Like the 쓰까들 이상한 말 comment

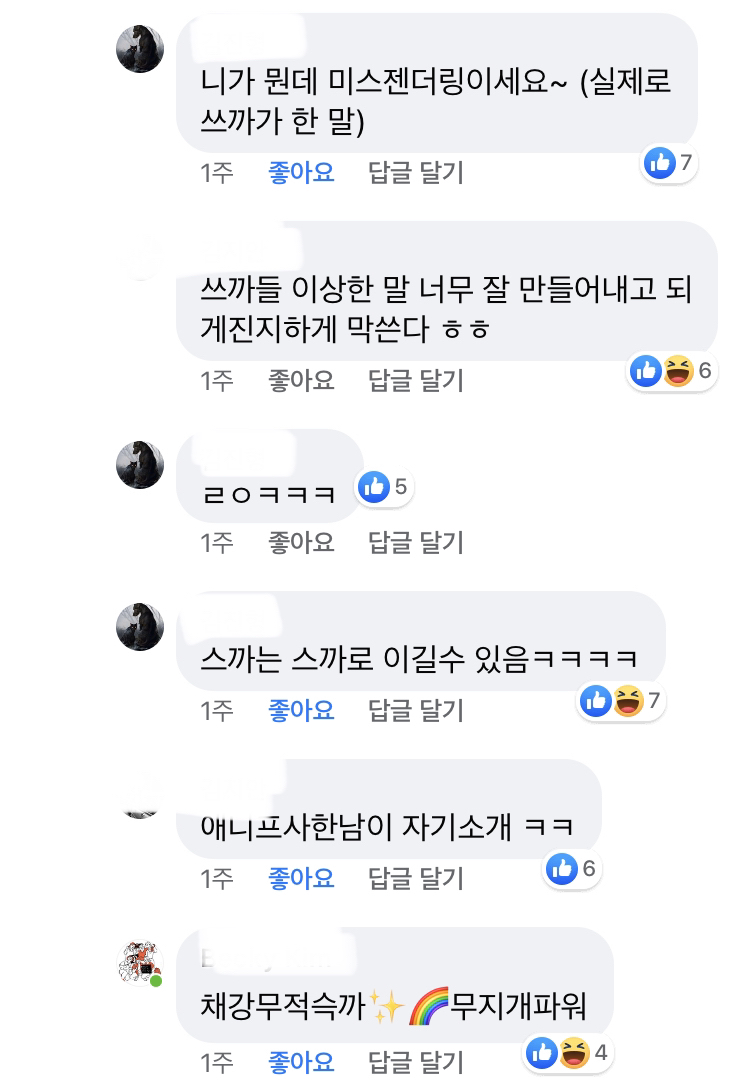point(301,380)
